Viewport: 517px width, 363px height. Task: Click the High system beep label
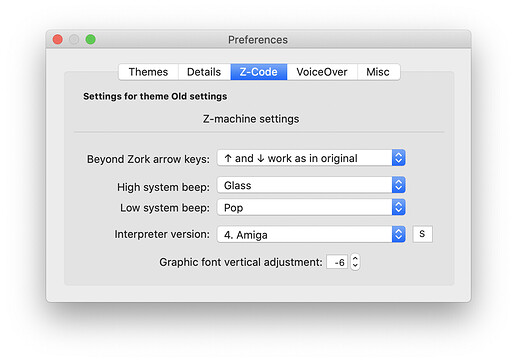click(163, 187)
